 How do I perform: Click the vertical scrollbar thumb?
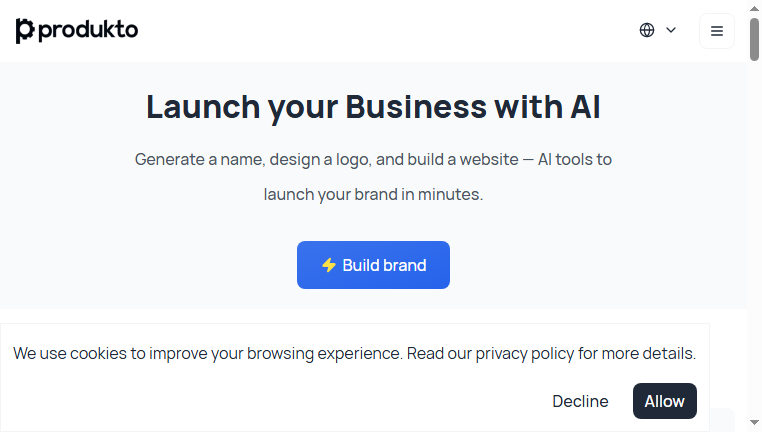tap(754, 39)
